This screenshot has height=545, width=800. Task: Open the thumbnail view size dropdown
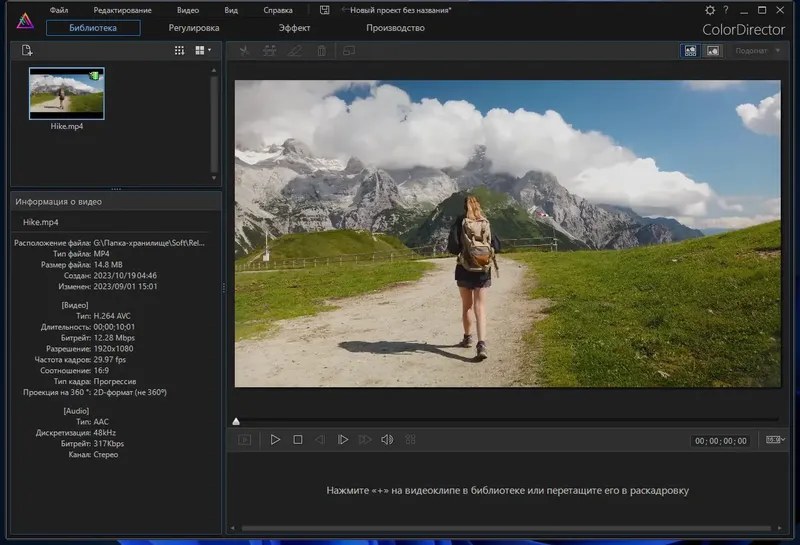(x=204, y=50)
